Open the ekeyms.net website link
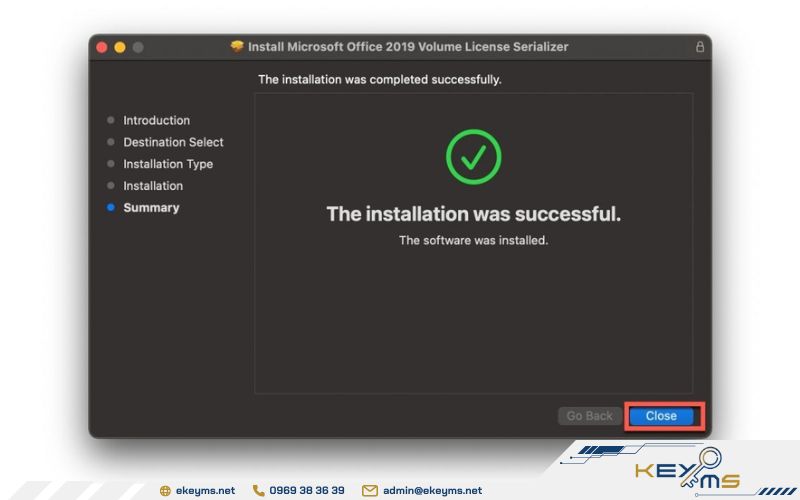Viewport: 800px width, 500px height. point(205,491)
